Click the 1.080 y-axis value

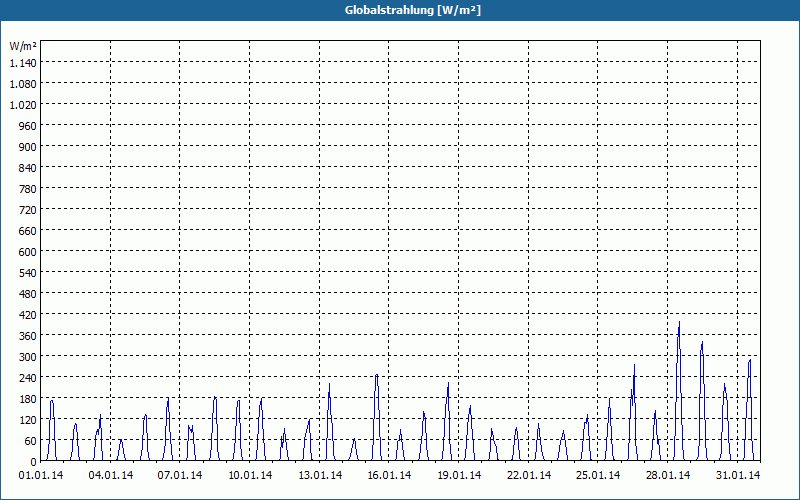(x=23, y=84)
